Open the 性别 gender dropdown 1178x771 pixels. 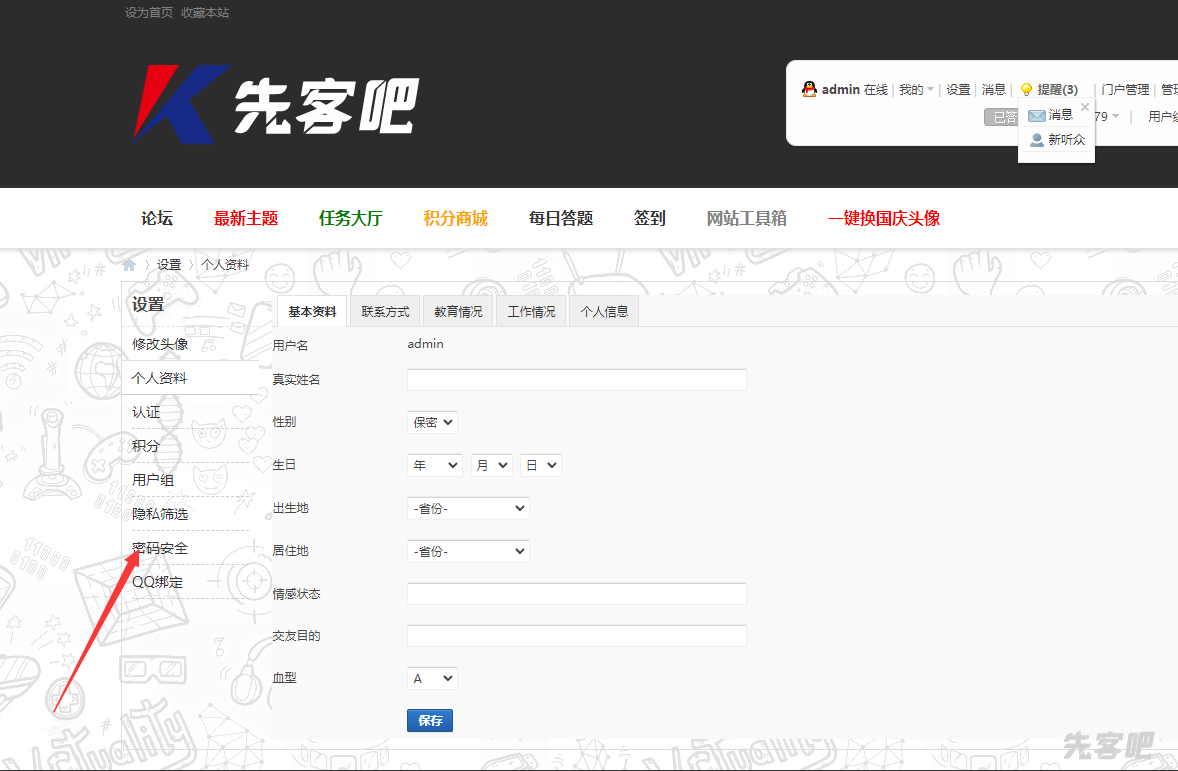pyautogui.click(x=432, y=422)
